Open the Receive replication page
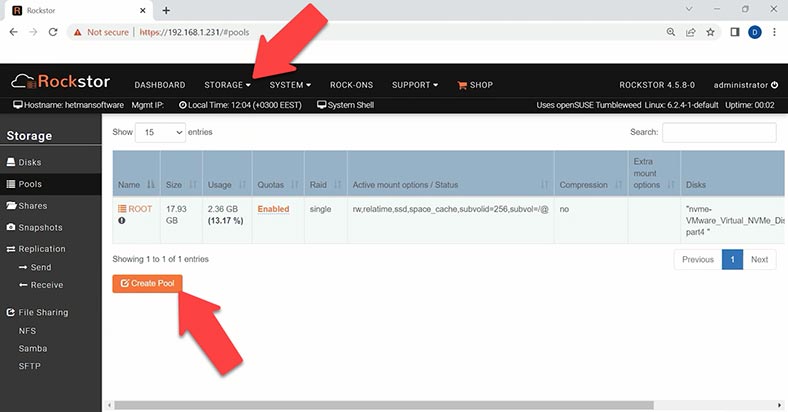This screenshot has width=788, height=412. tap(41, 285)
